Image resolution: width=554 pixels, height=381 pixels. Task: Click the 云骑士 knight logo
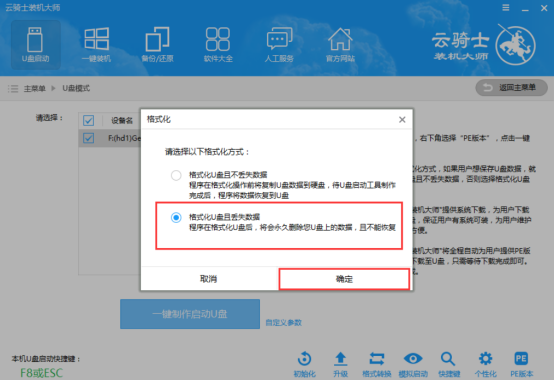pyautogui.click(x=515, y=45)
